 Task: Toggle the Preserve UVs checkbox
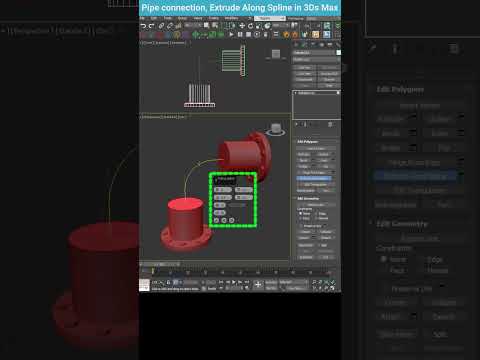tap(301, 226)
